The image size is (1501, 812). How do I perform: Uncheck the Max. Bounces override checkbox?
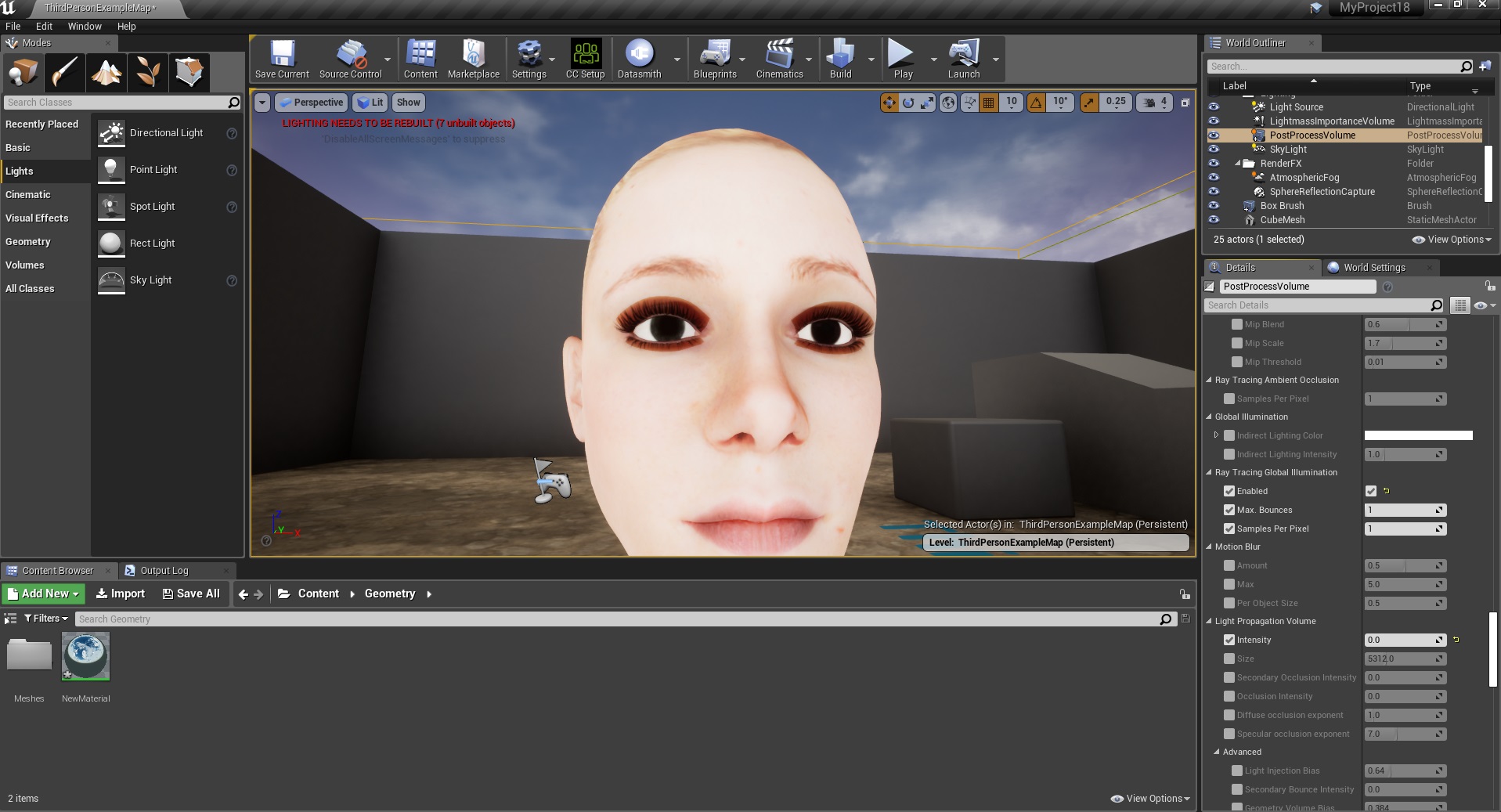click(x=1229, y=510)
